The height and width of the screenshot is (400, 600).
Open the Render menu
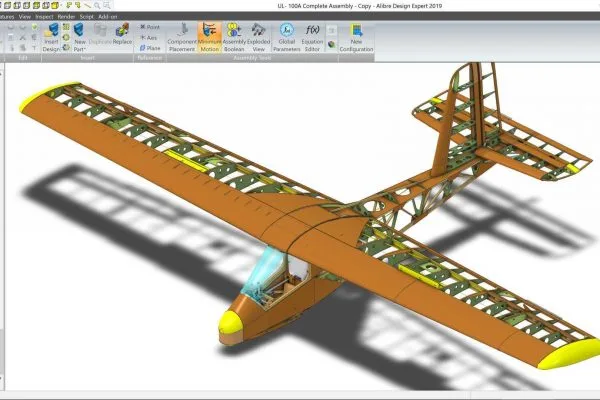66,17
